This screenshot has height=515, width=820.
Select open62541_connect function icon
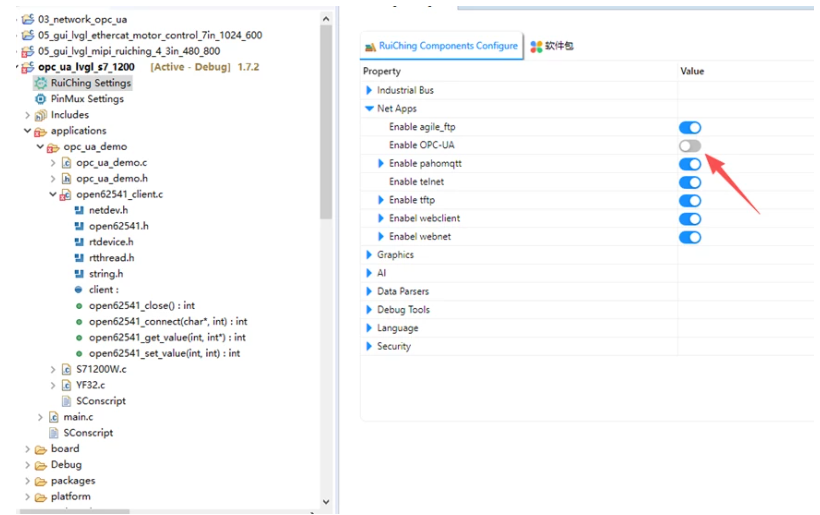79,322
